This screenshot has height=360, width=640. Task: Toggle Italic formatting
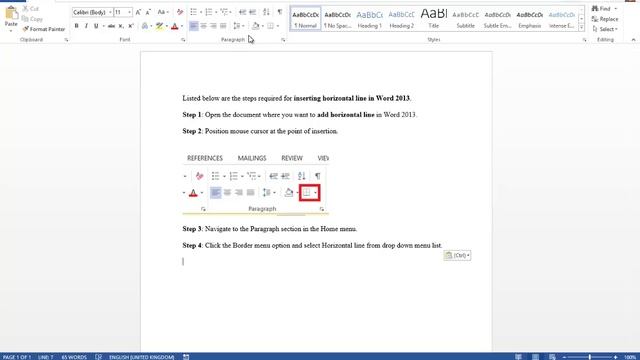click(86, 26)
